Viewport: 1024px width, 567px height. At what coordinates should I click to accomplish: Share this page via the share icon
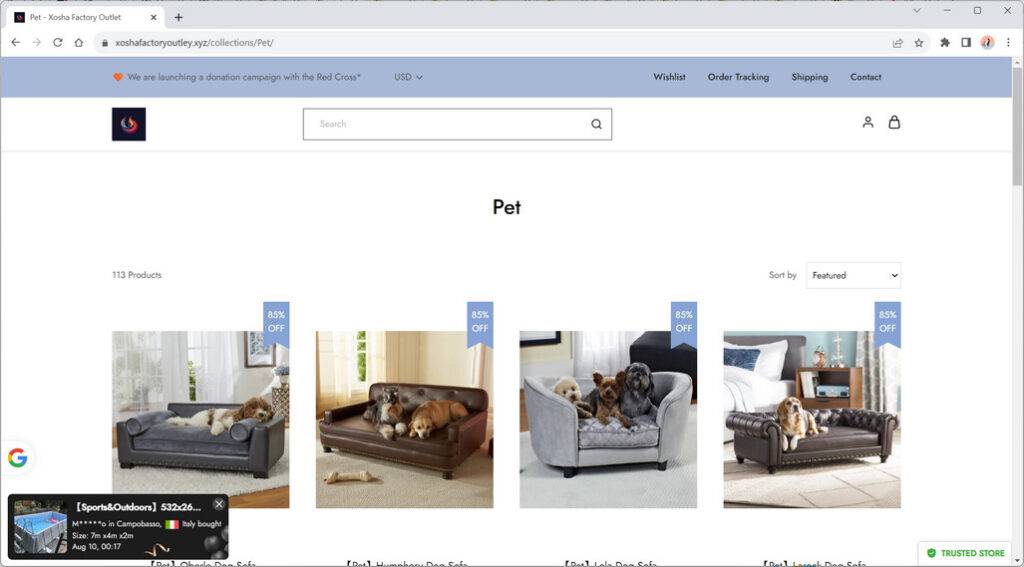898,42
